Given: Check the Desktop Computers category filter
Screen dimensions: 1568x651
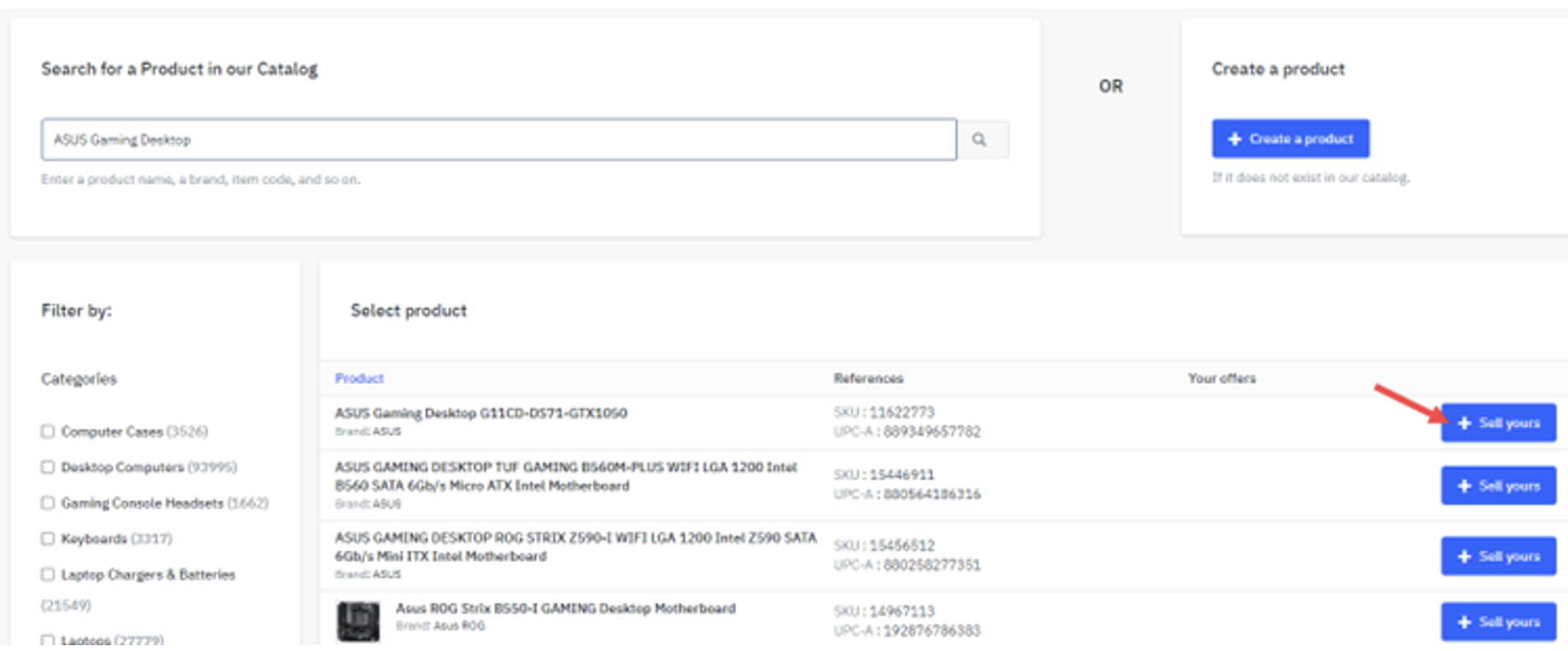Looking at the screenshot, I should [48, 466].
